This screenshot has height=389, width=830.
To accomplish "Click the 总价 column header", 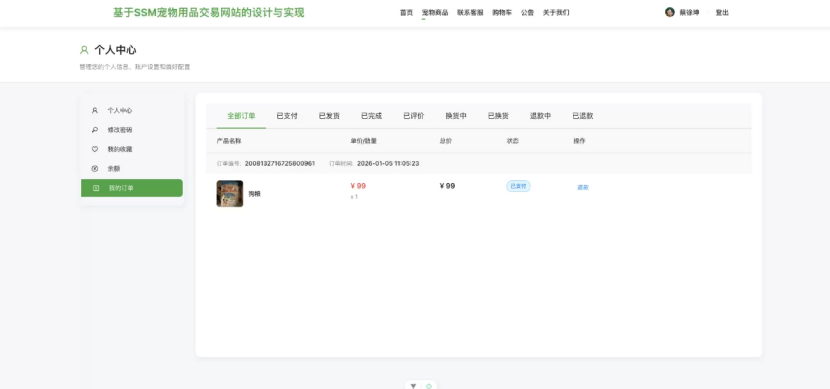I will tap(446, 141).
